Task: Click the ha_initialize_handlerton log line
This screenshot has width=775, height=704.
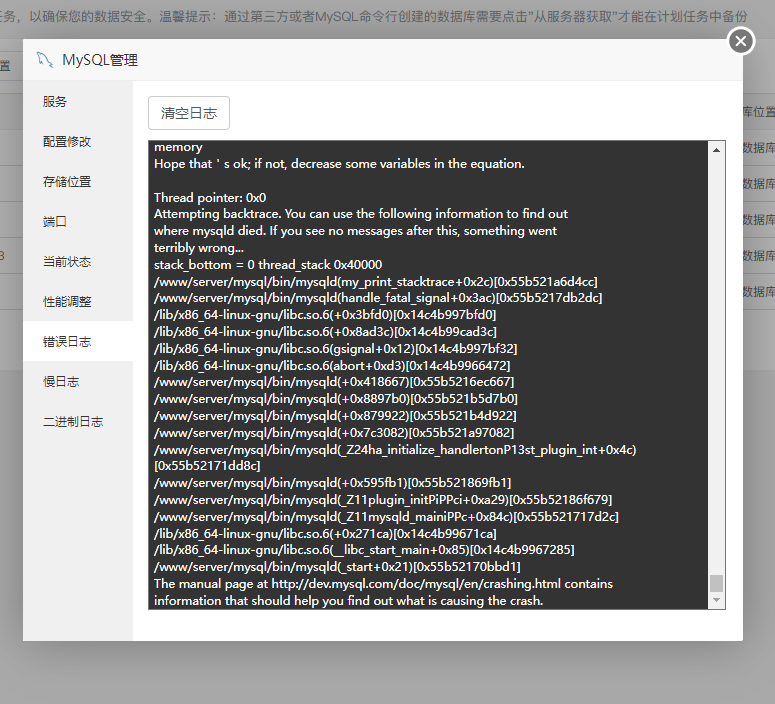Action: pos(395,457)
